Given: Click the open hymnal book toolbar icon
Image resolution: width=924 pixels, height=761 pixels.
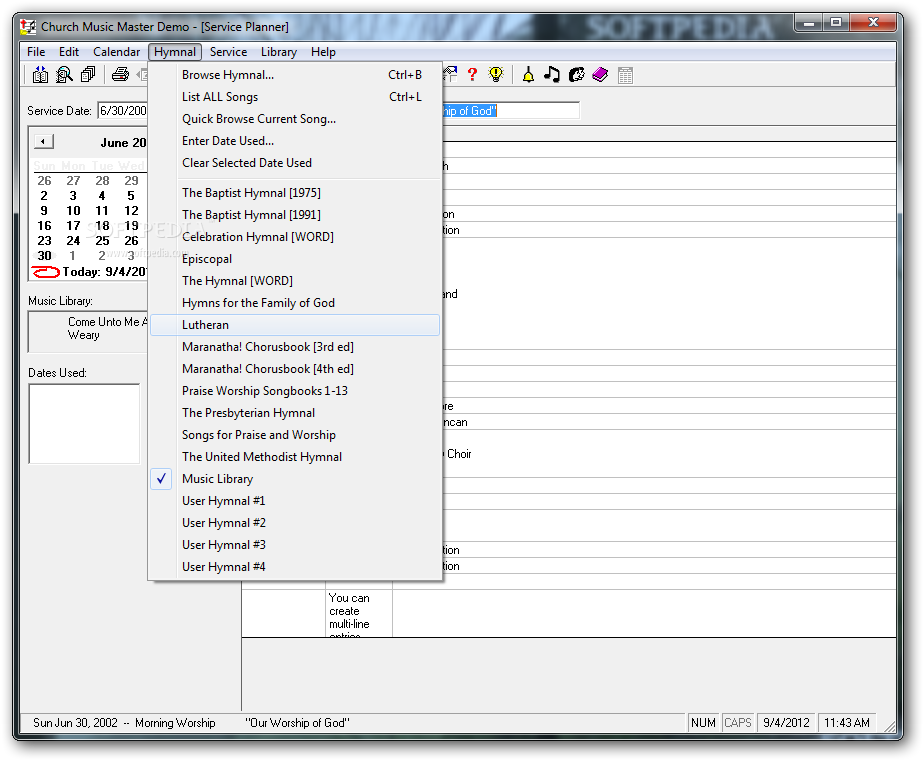Looking at the screenshot, I should point(40,75).
